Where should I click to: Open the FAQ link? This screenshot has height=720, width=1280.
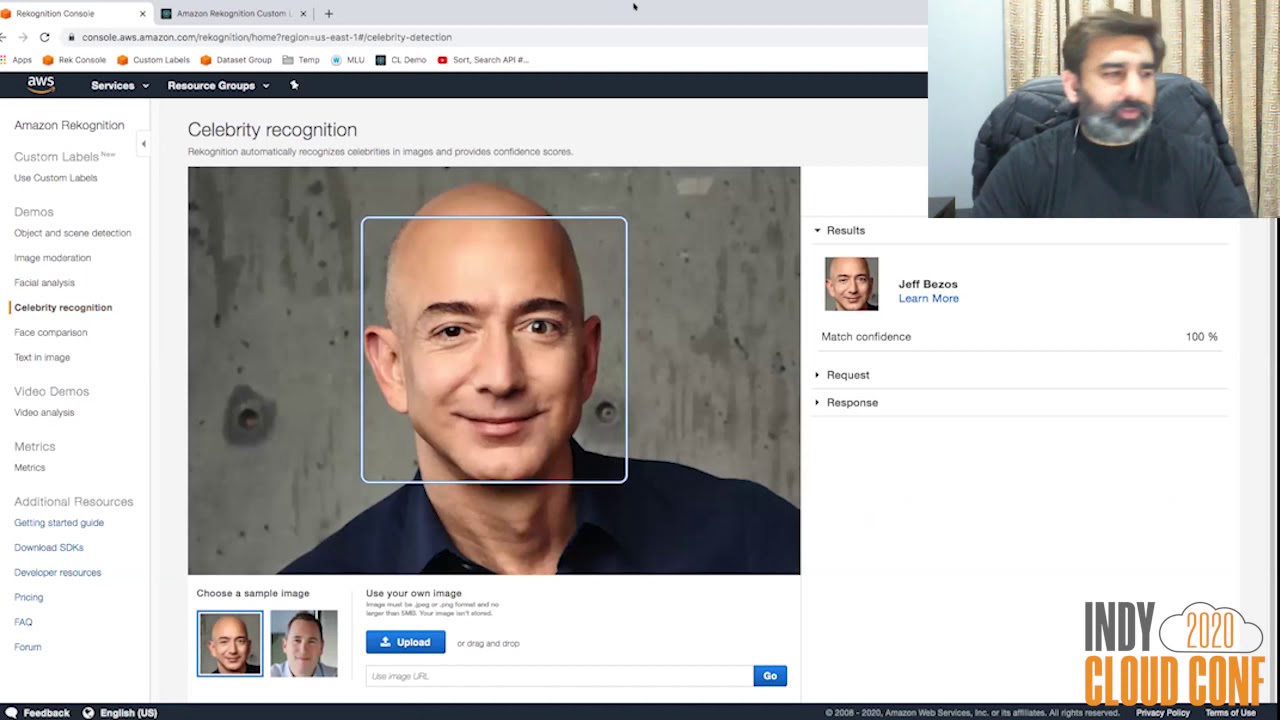coord(23,622)
